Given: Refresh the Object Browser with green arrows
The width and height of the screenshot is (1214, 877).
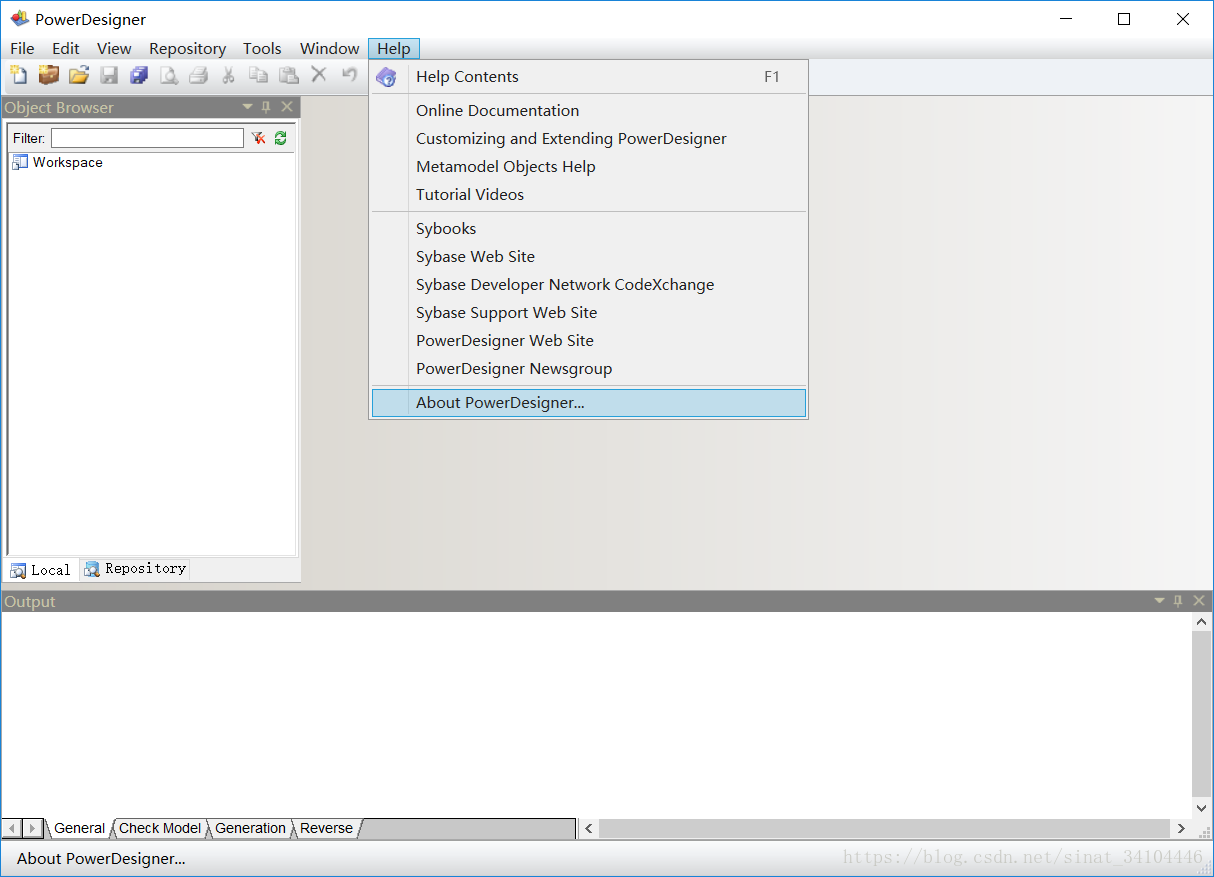Looking at the screenshot, I should pyautogui.click(x=280, y=138).
